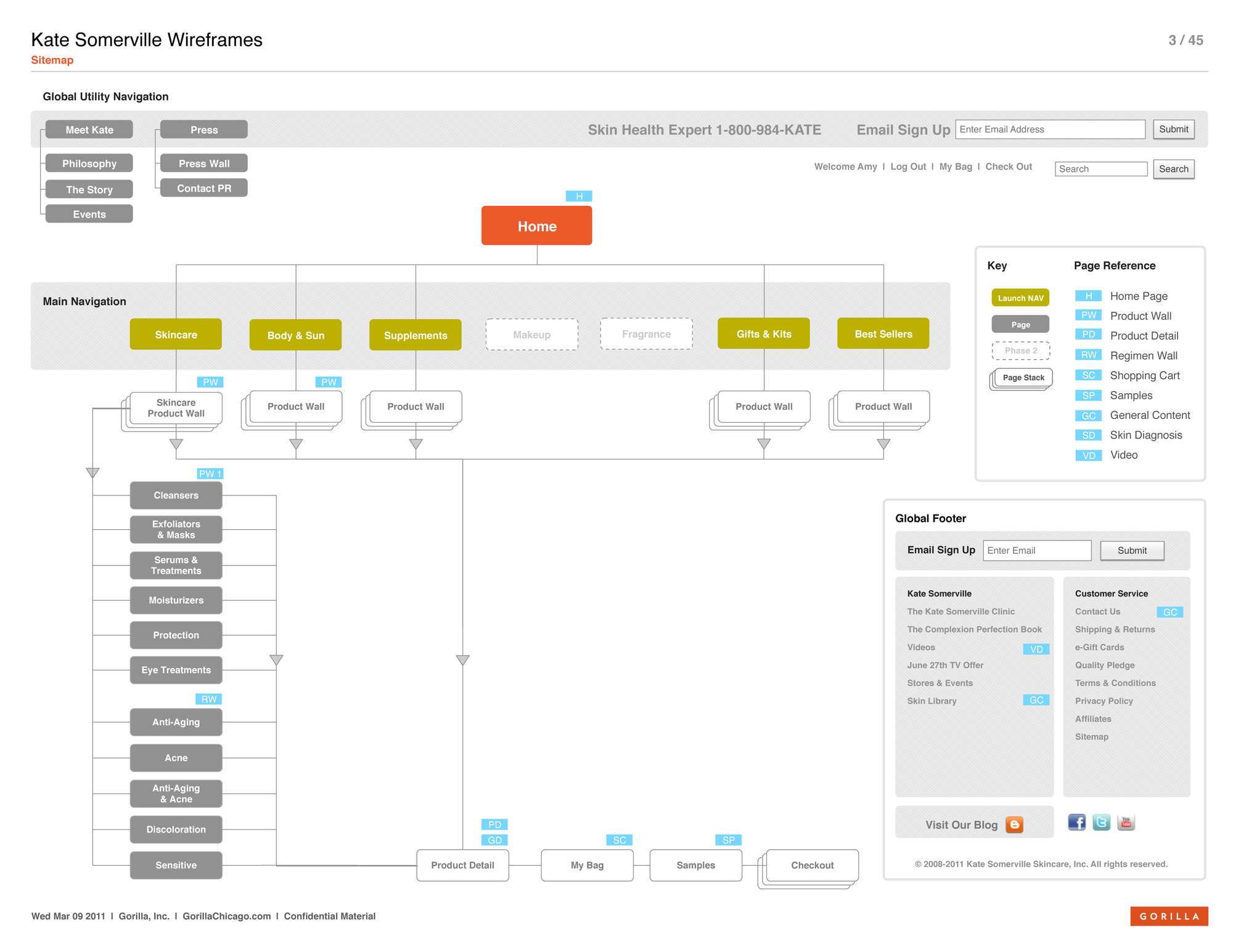Image resolution: width=1233 pixels, height=952 pixels.
Task: Select Serums & Treatments category box
Action: click(176, 565)
